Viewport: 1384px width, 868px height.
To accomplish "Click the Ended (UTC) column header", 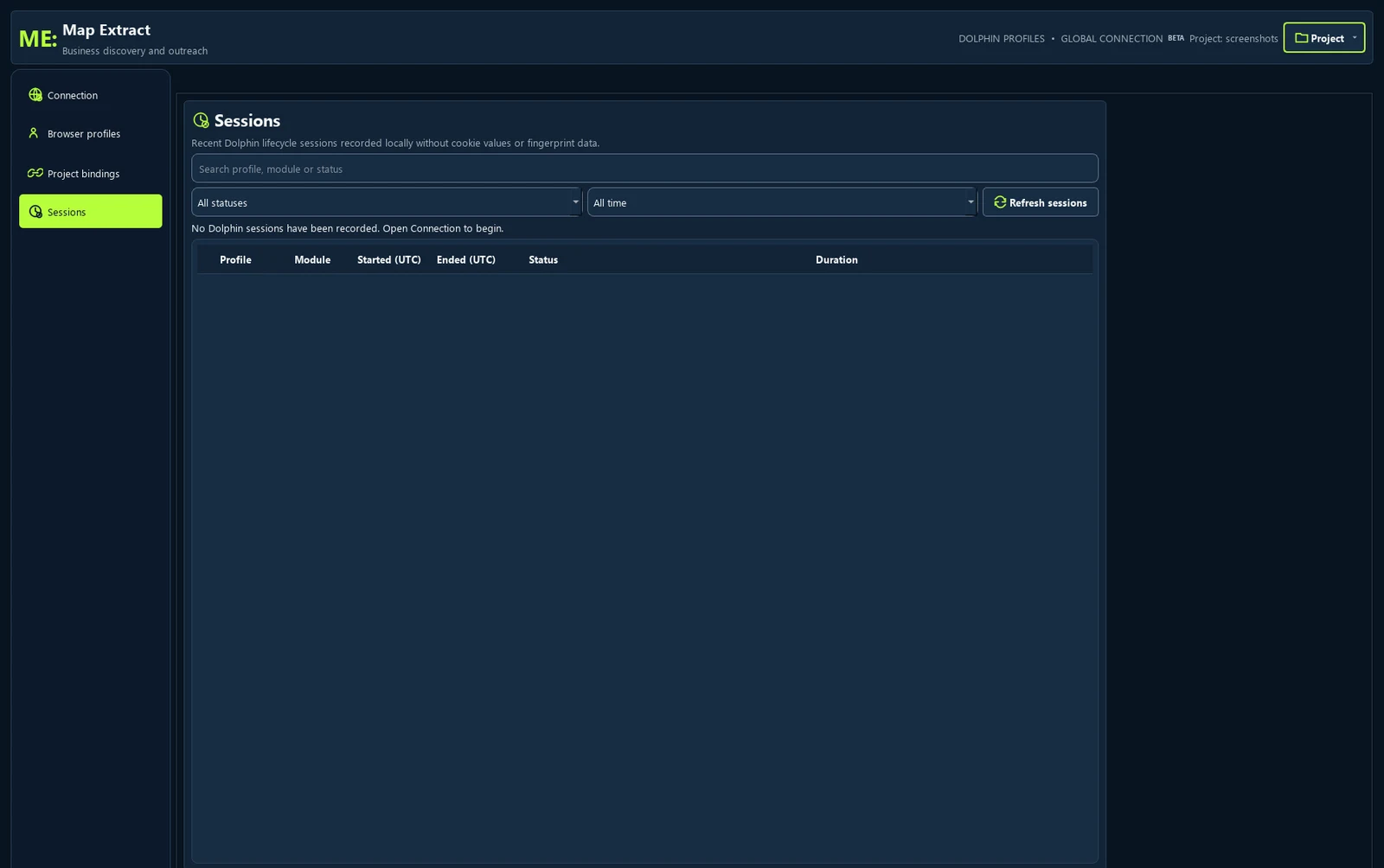I will click(466, 259).
